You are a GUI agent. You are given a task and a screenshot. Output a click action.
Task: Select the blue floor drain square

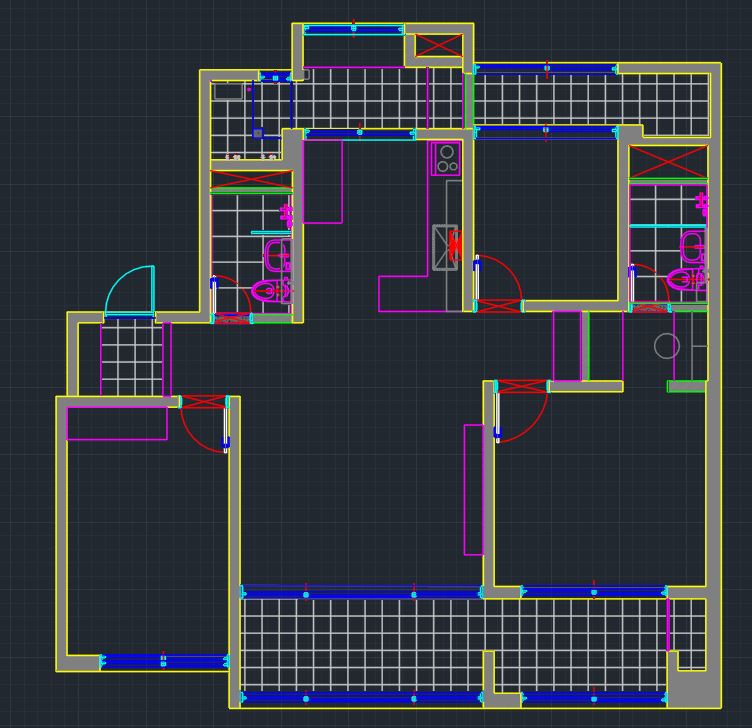point(257,133)
